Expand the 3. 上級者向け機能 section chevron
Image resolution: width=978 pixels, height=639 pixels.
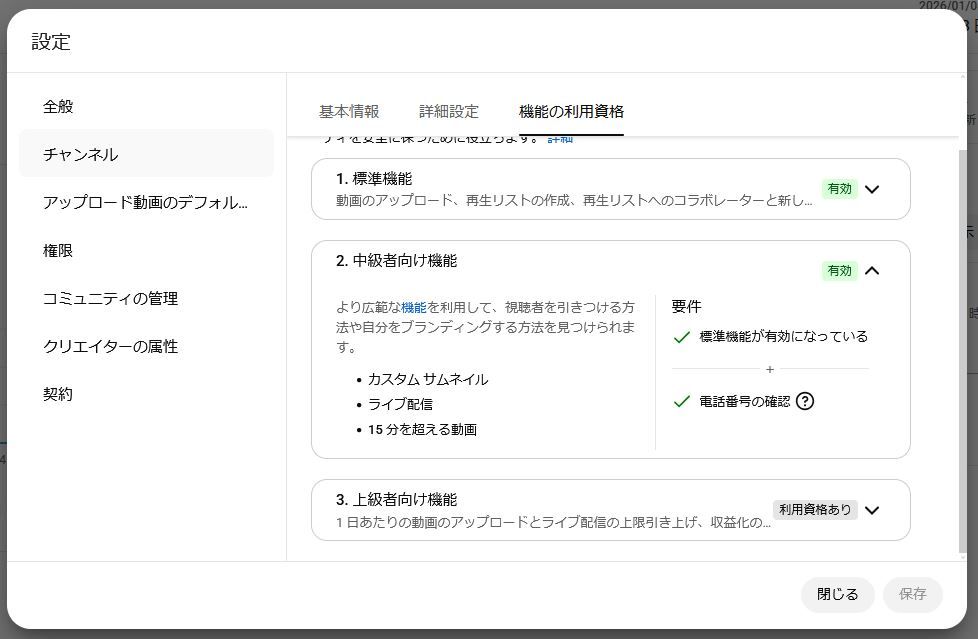click(872, 510)
